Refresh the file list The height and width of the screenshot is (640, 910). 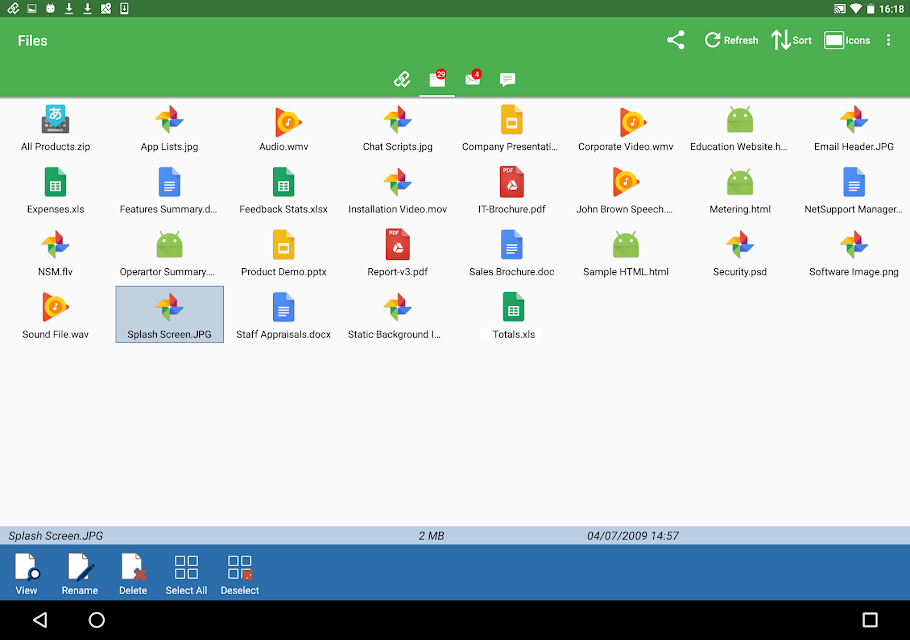731,40
